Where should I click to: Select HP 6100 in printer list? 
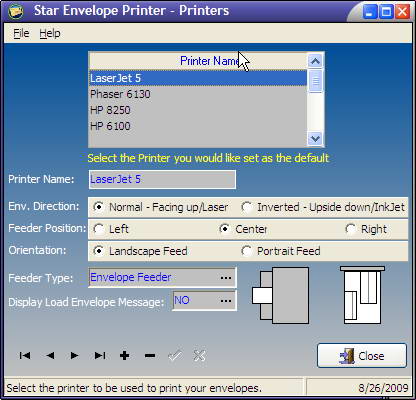tap(198, 126)
